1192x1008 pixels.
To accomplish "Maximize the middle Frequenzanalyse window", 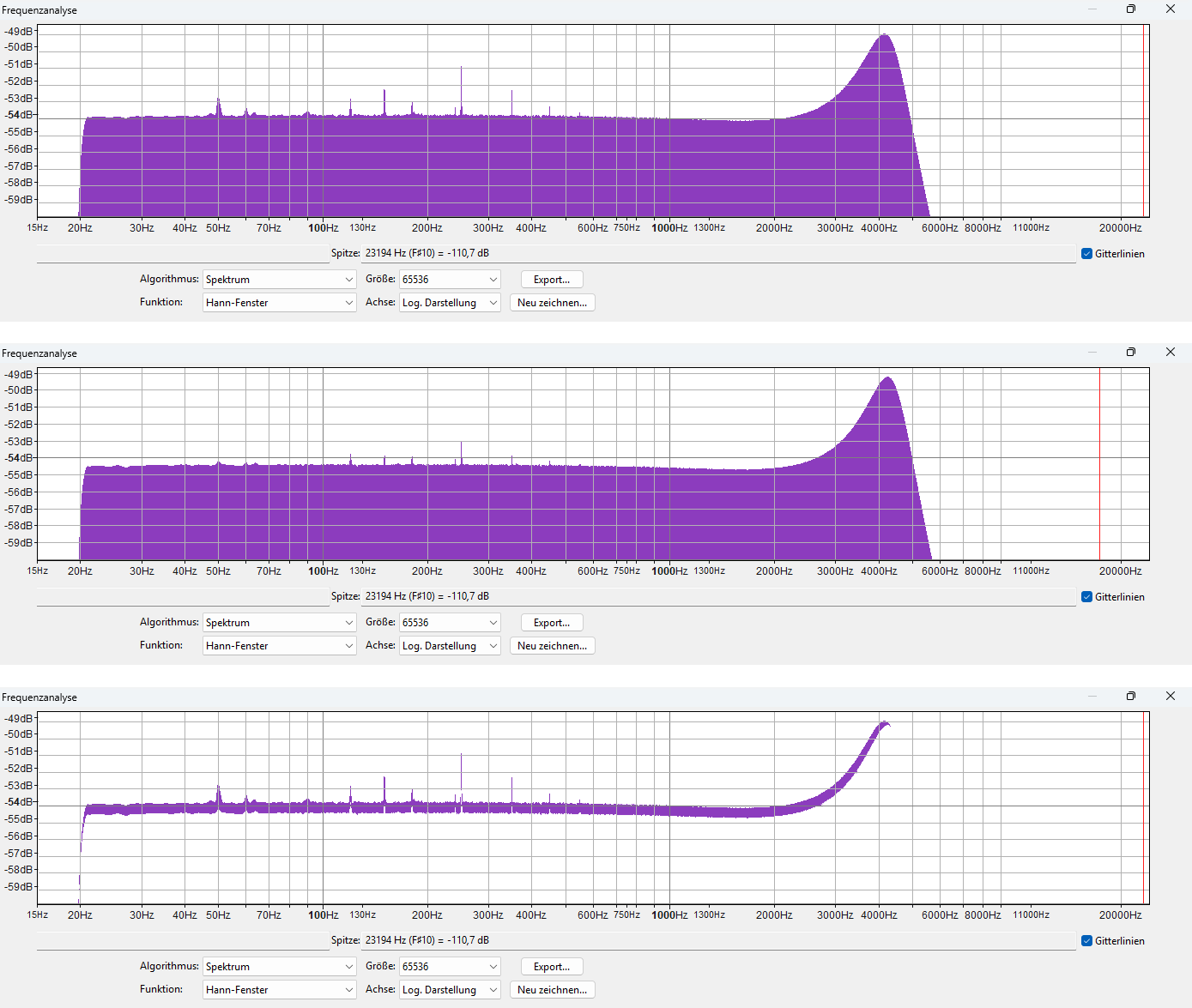I will tap(1131, 352).
